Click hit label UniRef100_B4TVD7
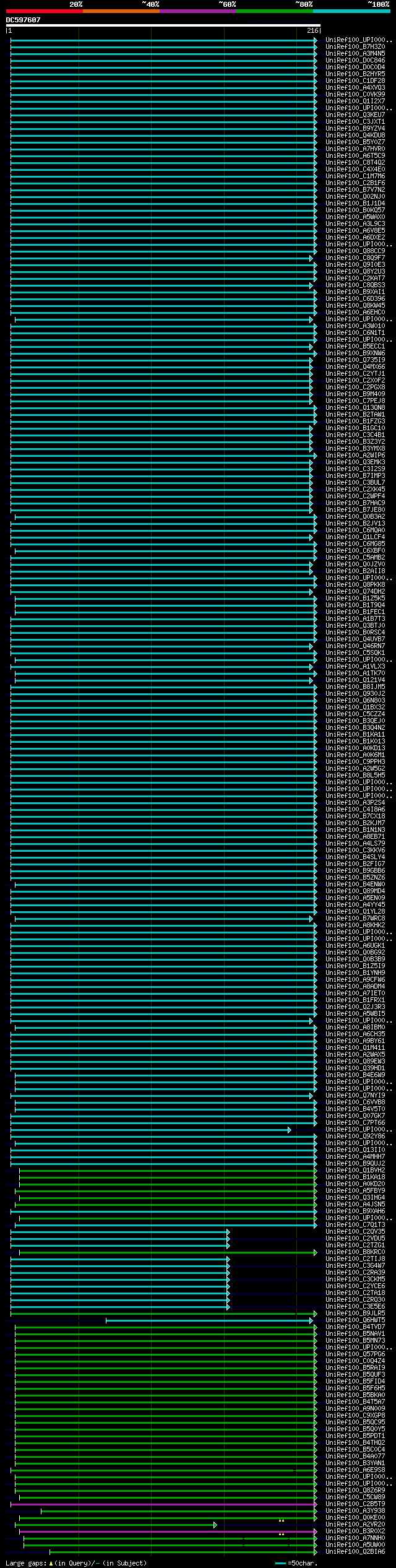 point(355,1327)
